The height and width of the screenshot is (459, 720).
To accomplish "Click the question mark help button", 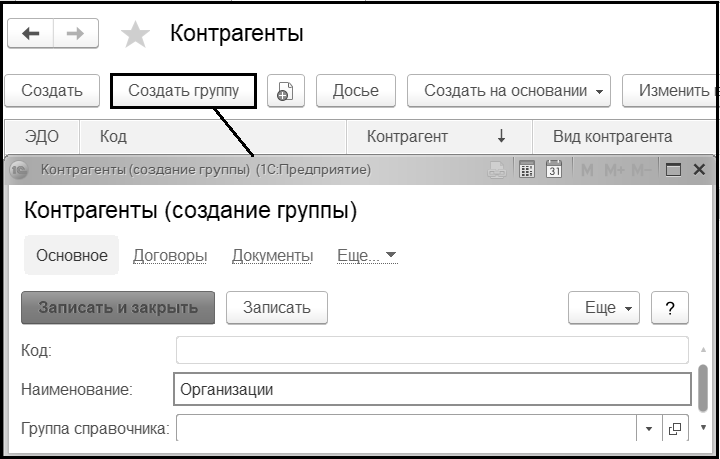I will [670, 308].
